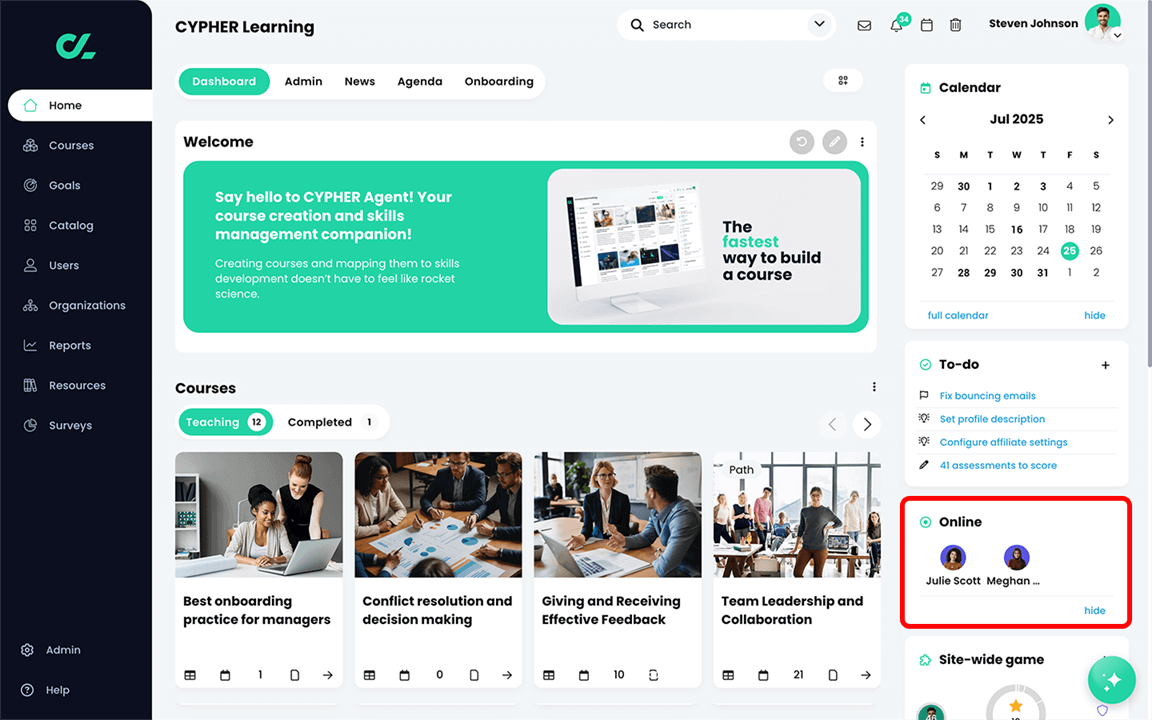Image resolution: width=1152 pixels, height=720 pixels.
Task: Click Julie Scott's online avatar
Action: click(x=953, y=558)
